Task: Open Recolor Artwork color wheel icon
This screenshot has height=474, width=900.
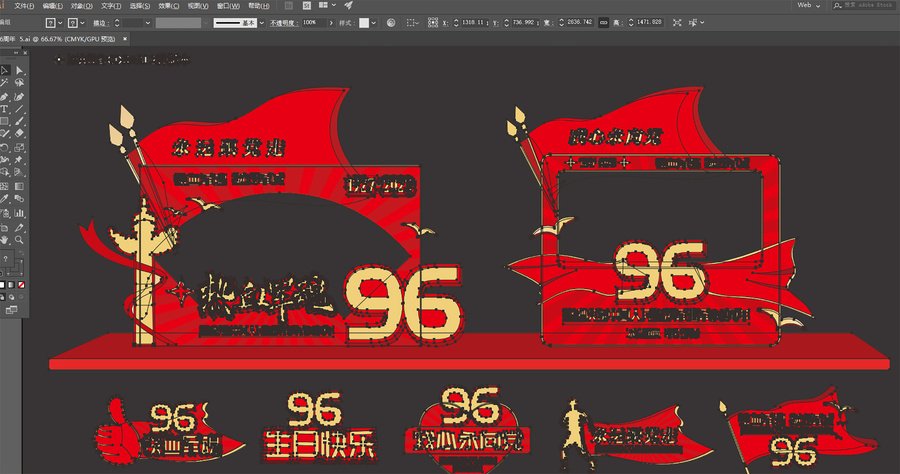Action: coord(391,23)
